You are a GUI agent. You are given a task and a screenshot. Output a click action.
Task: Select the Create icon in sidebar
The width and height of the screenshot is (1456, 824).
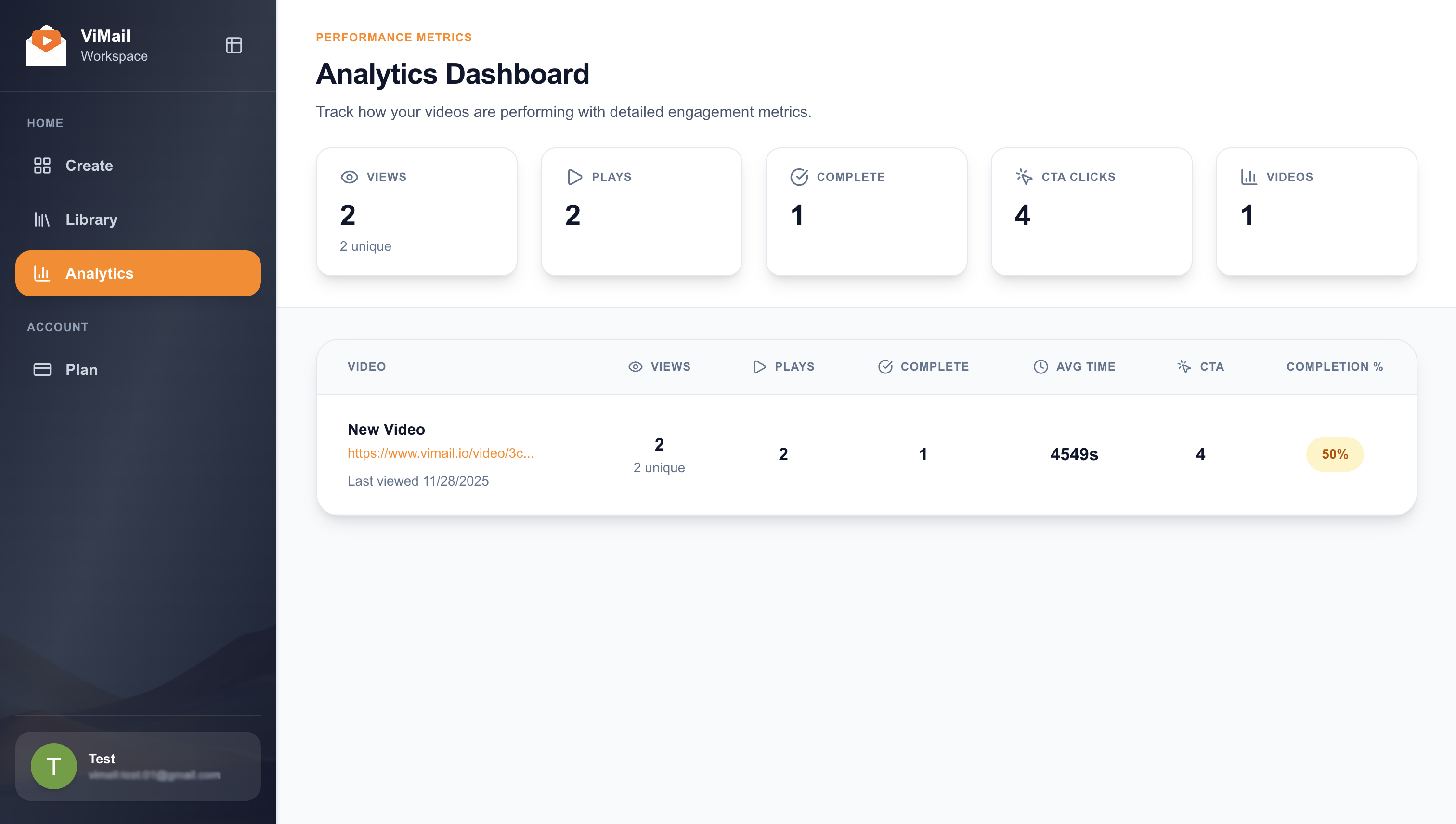tap(43, 165)
